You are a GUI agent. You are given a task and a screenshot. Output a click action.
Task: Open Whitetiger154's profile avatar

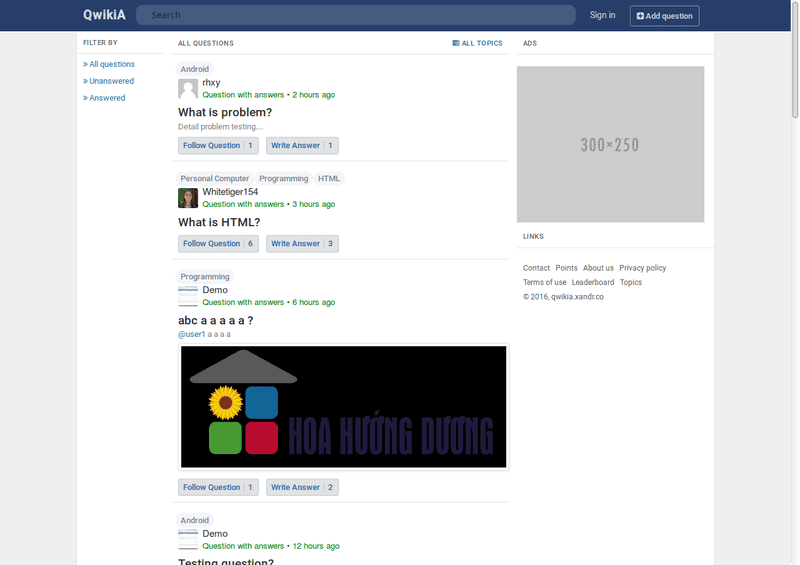pos(188,198)
